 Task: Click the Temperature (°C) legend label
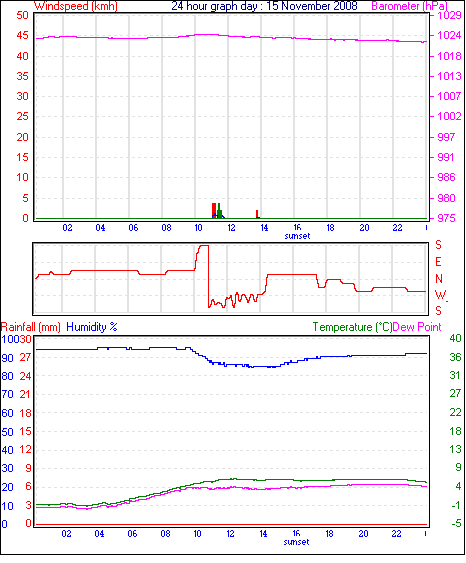(x=352, y=327)
